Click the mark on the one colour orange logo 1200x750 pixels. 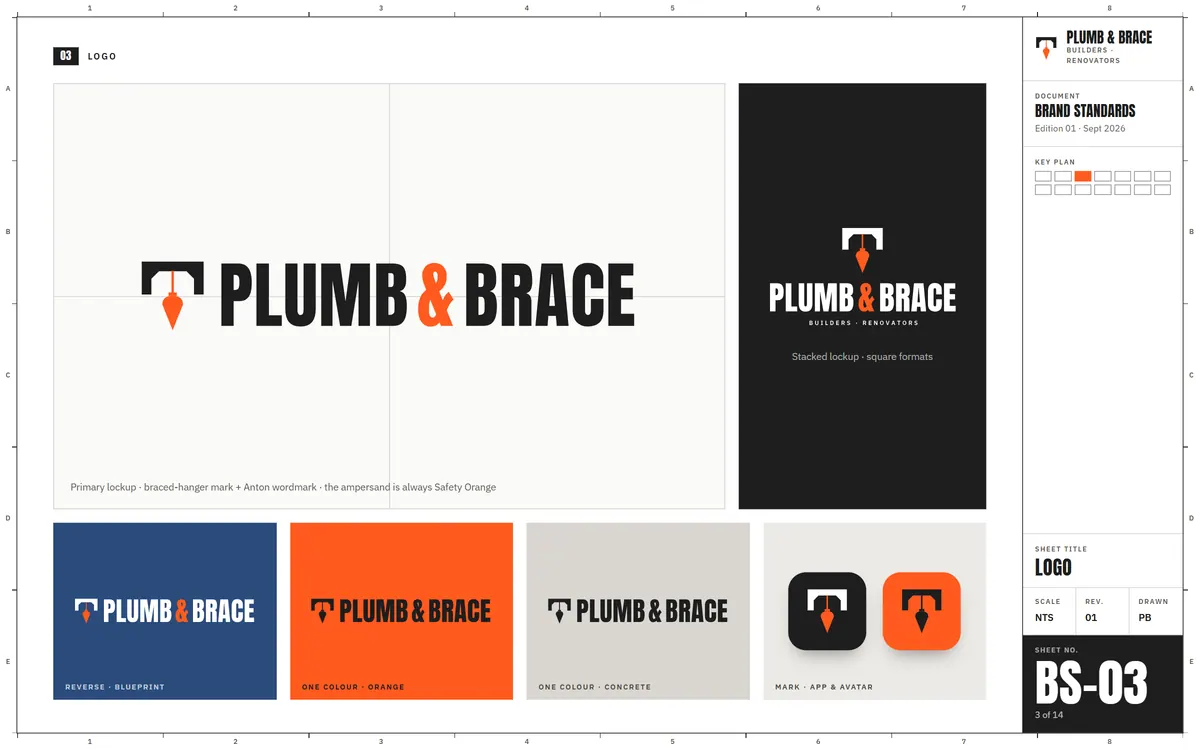pos(322,611)
